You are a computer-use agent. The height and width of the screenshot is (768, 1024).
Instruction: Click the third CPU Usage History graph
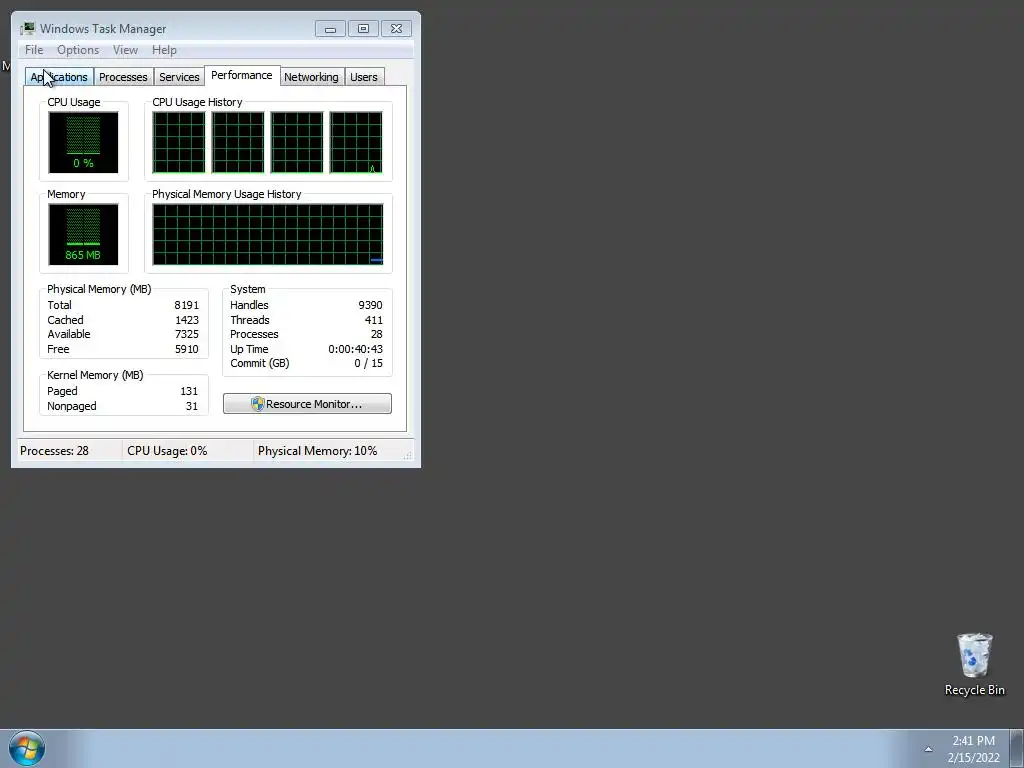[296, 142]
